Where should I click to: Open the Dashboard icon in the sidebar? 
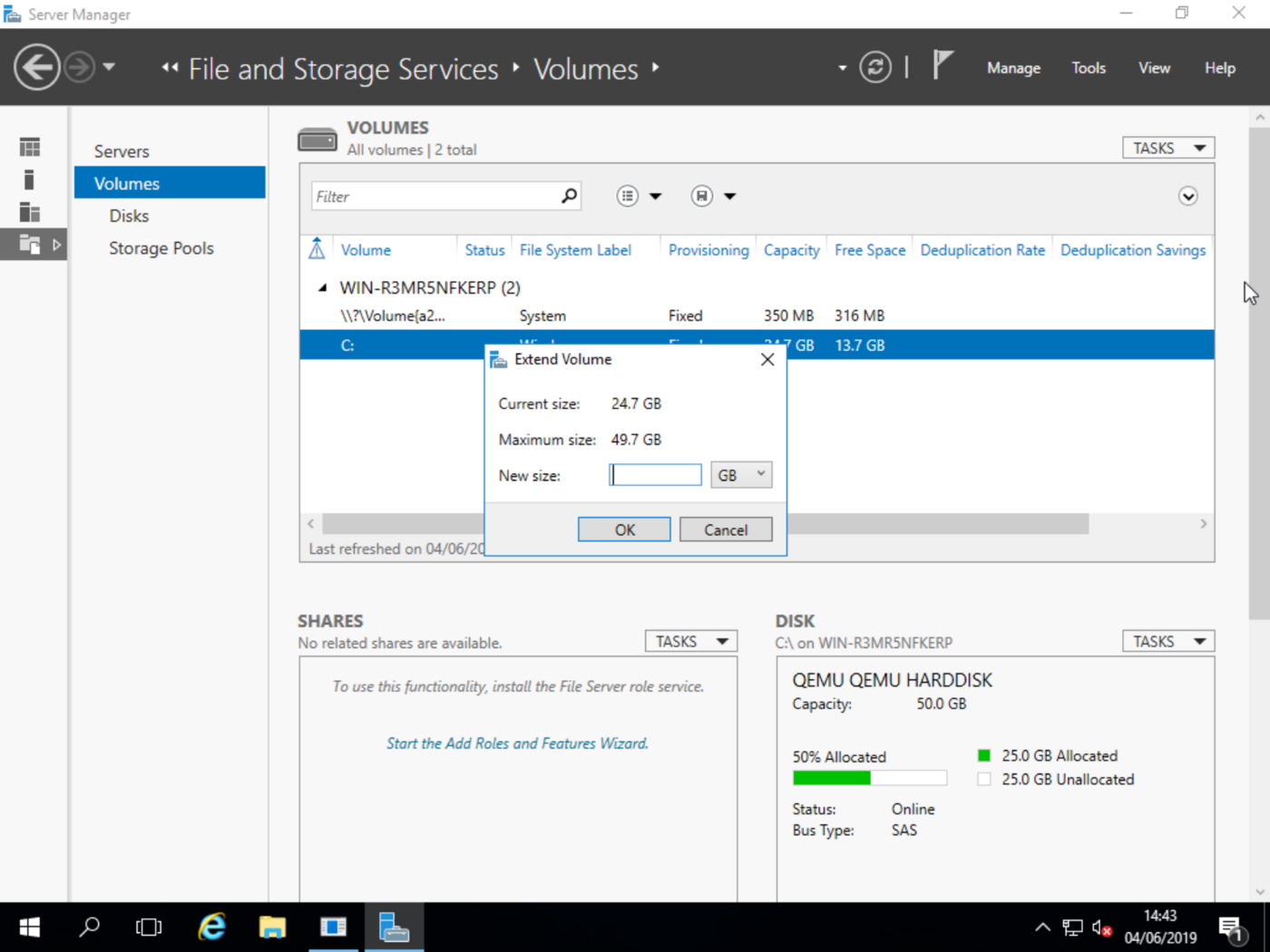tap(29, 146)
